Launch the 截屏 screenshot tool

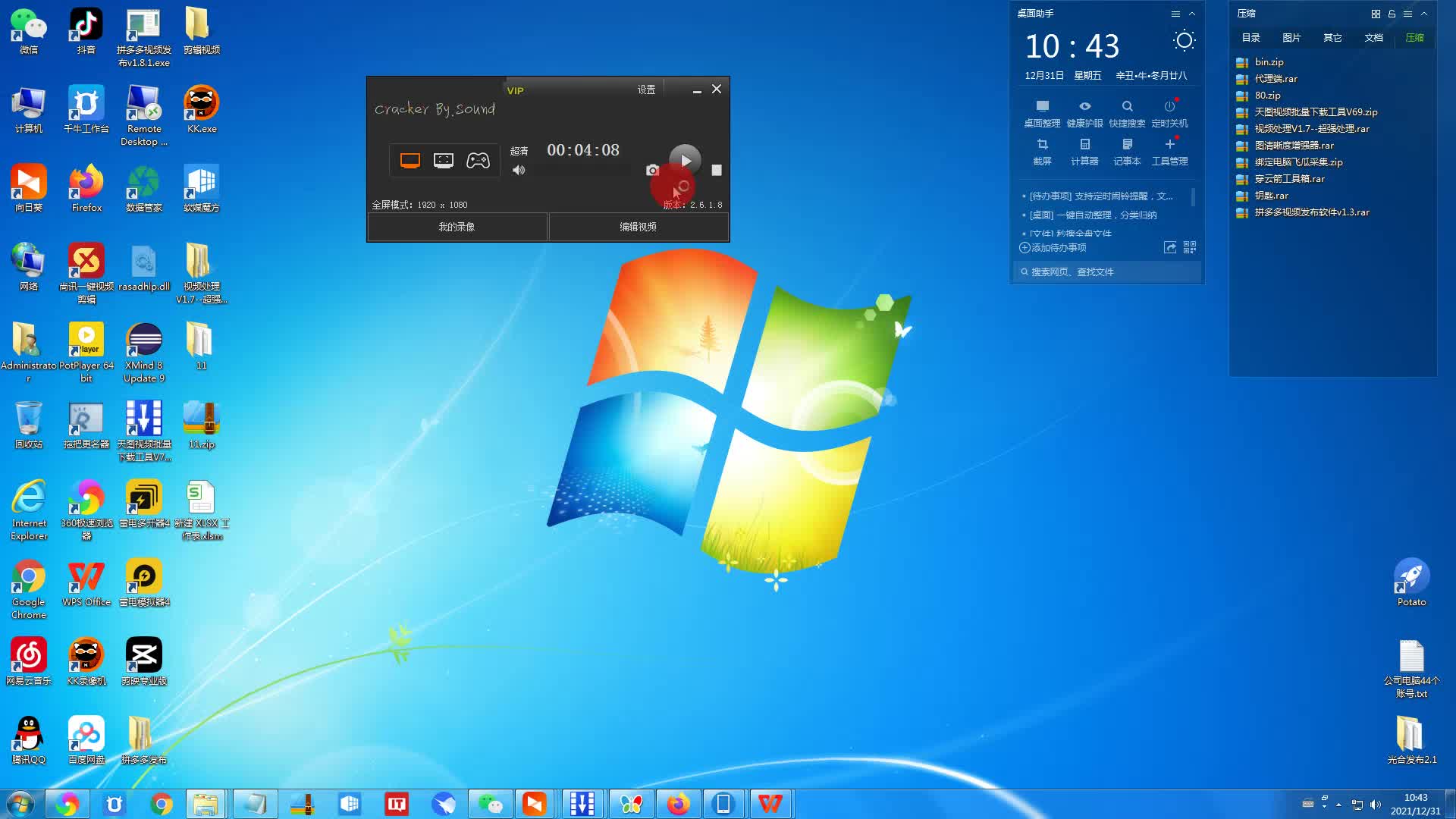tap(1042, 152)
